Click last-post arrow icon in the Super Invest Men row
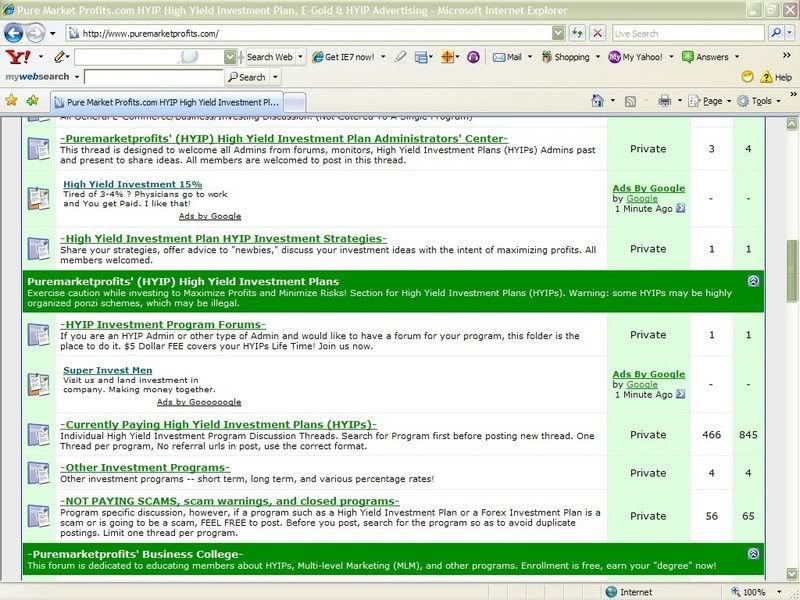 pos(680,394)
